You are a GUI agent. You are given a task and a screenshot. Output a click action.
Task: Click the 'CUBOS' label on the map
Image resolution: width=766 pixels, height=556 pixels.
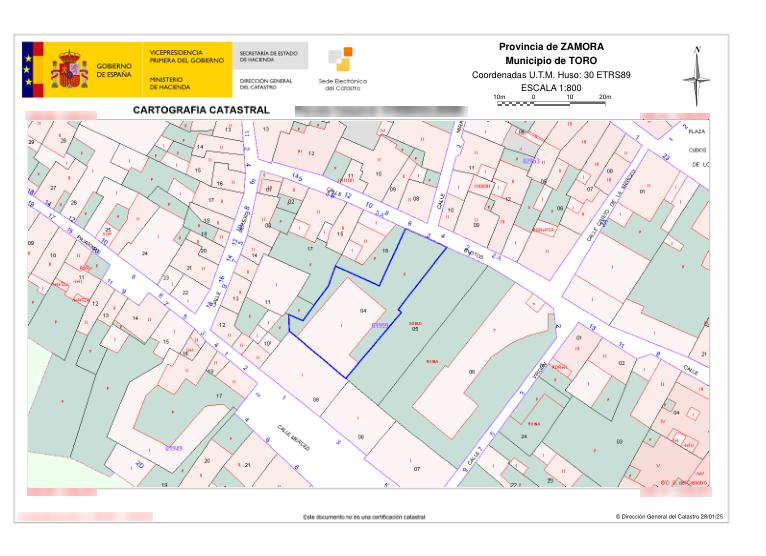[x=697, y=150]
